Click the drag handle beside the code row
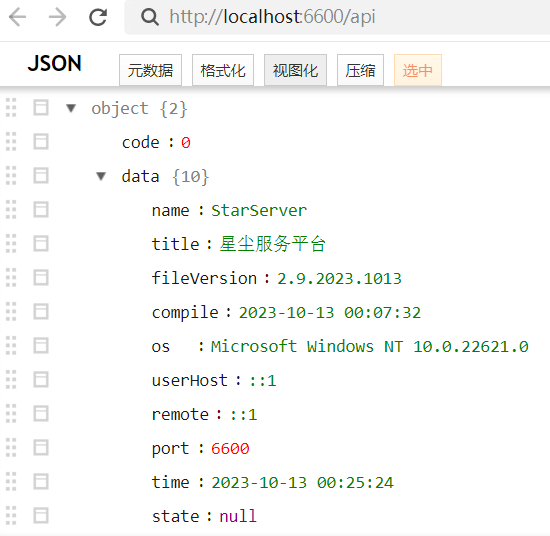 point(11,142)
